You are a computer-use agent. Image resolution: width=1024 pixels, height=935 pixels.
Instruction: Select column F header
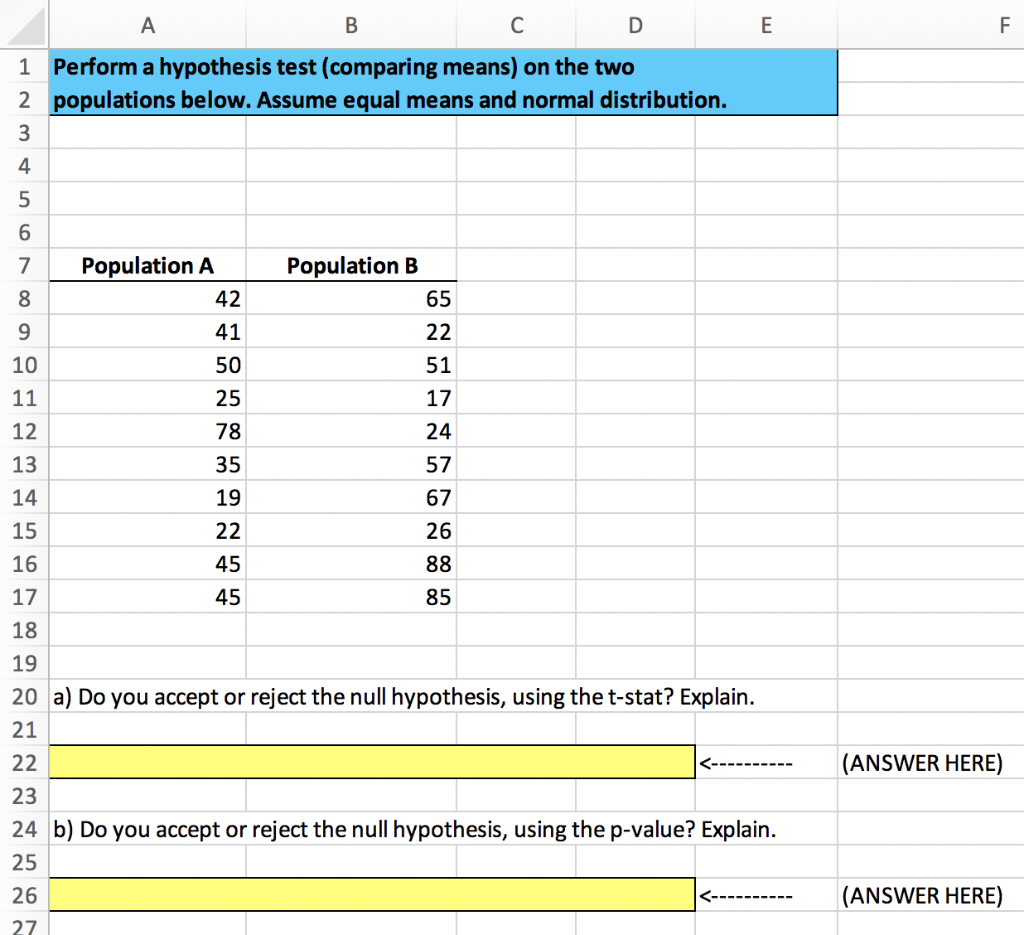click(x=1004, y=25)
